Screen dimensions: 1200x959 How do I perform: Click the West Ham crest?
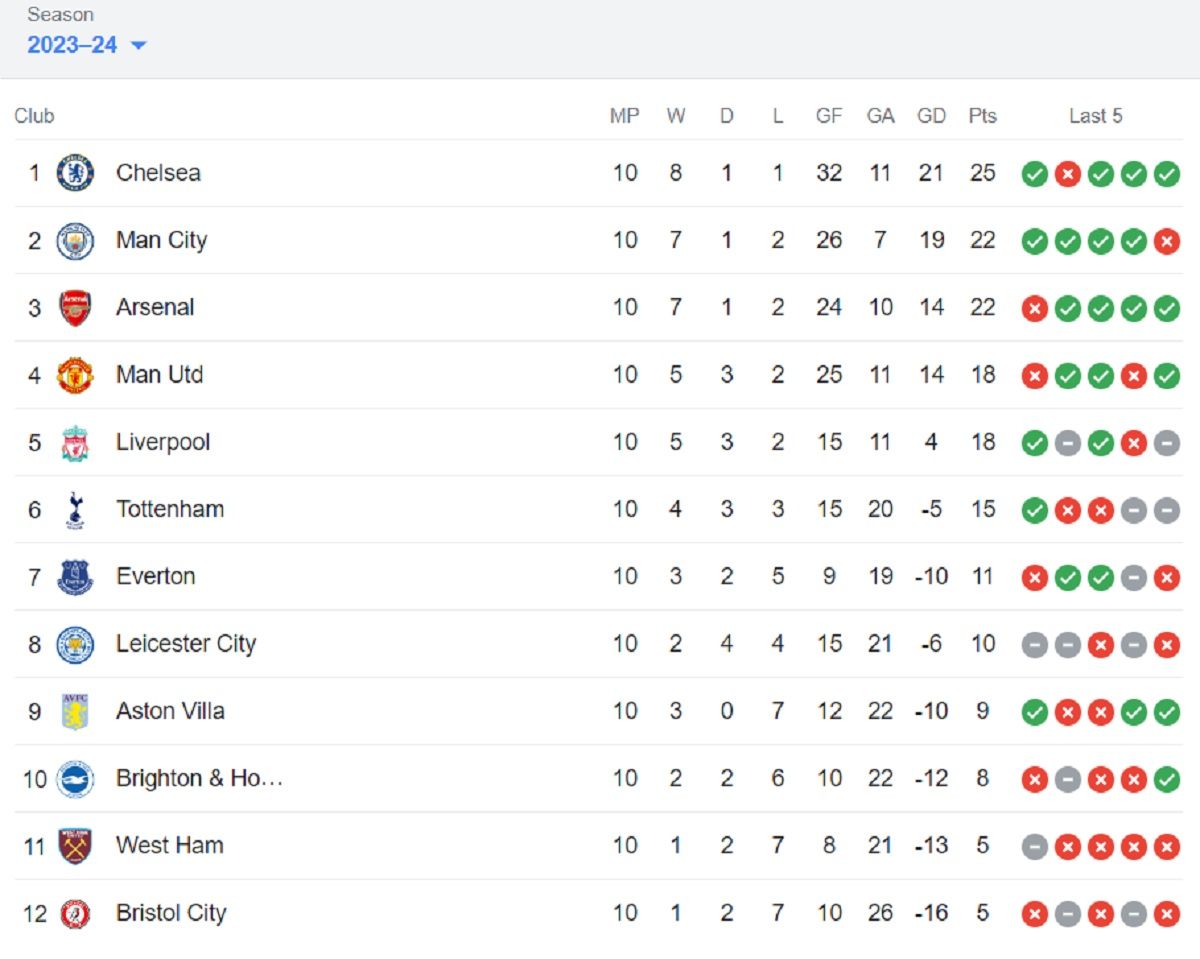[x=74, y=845]
